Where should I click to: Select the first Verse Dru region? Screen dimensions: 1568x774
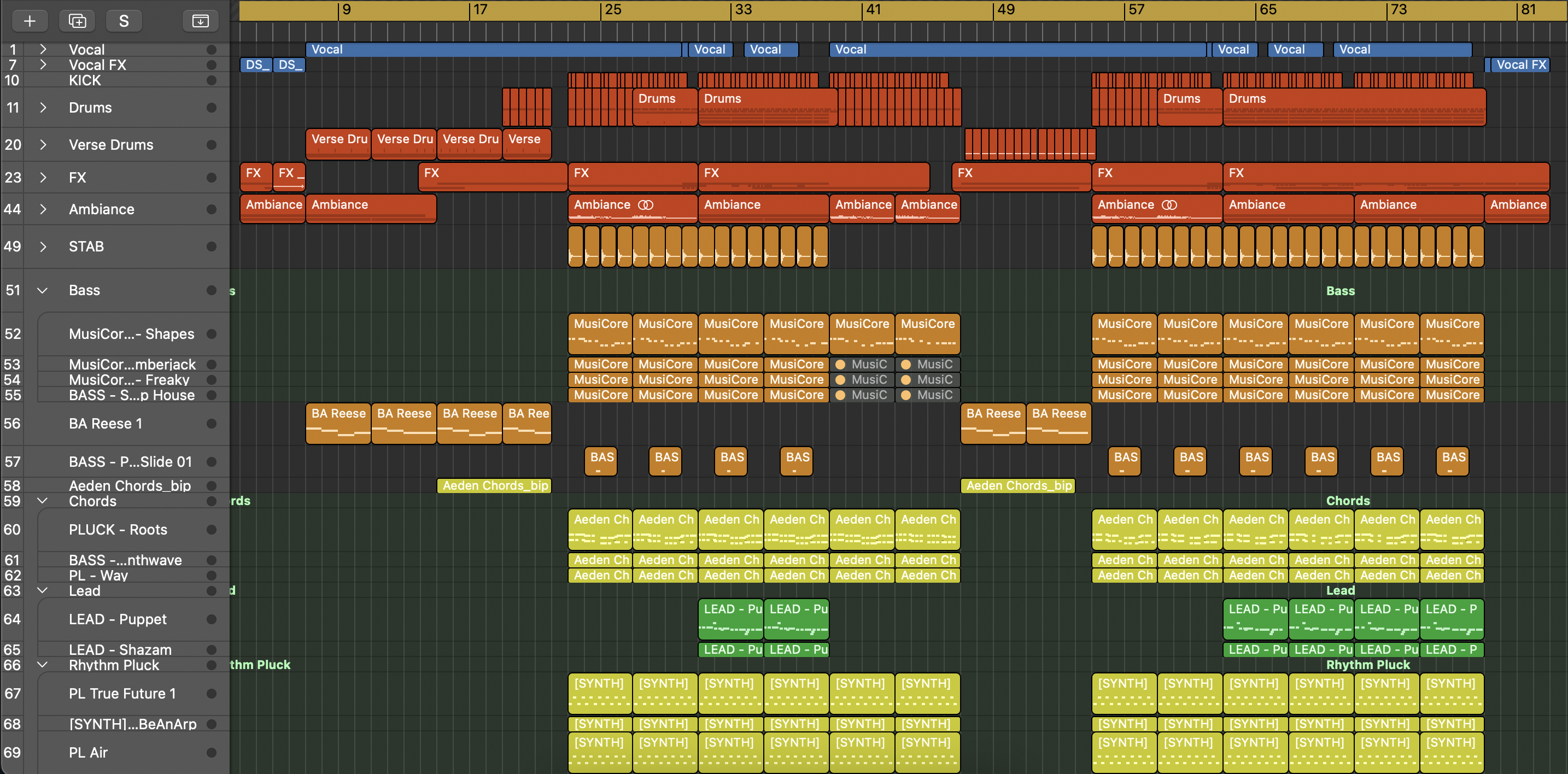[338, 144]
